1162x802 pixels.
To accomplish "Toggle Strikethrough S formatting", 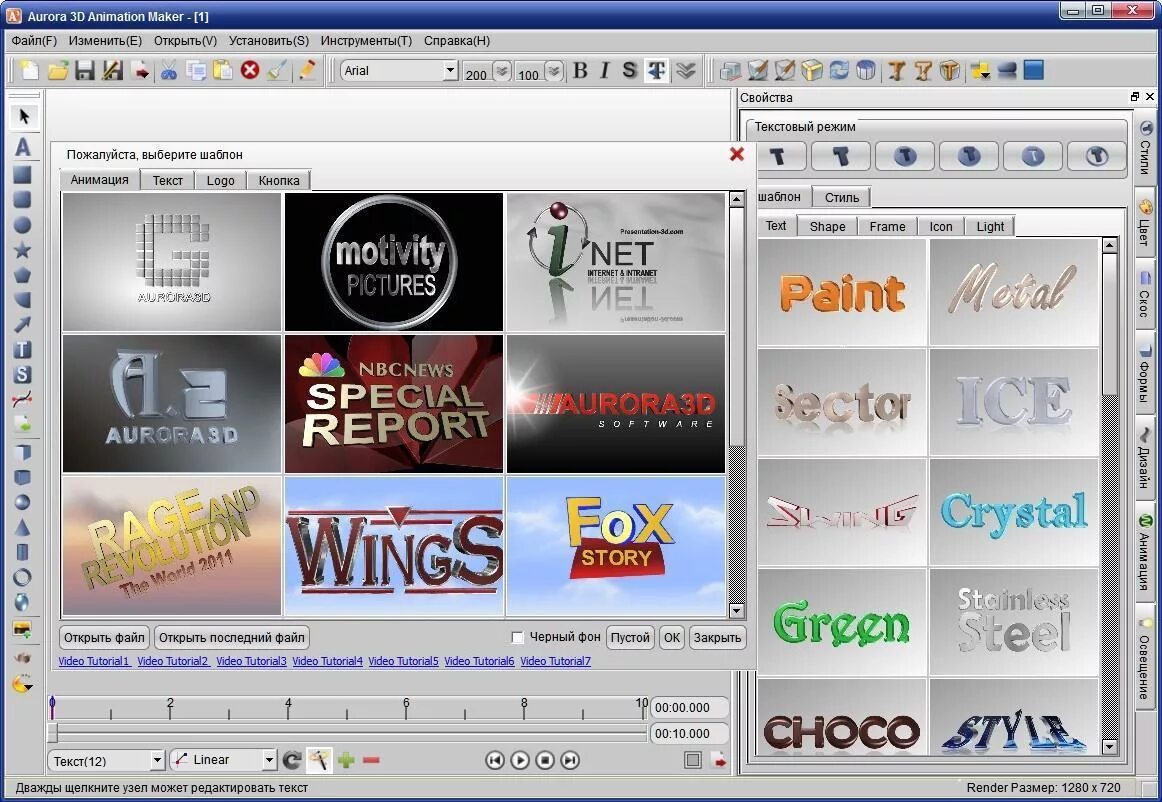I will pyautogui.click(x=629, y=70).
